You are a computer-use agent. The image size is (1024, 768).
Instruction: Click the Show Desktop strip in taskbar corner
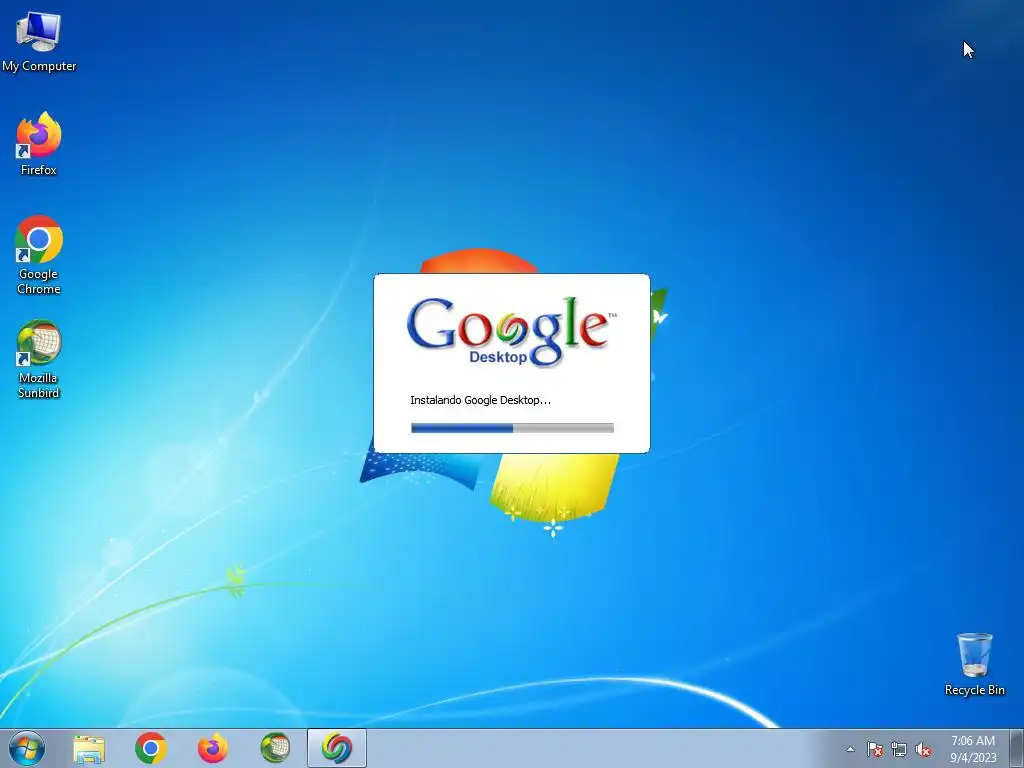[1016, 748]
